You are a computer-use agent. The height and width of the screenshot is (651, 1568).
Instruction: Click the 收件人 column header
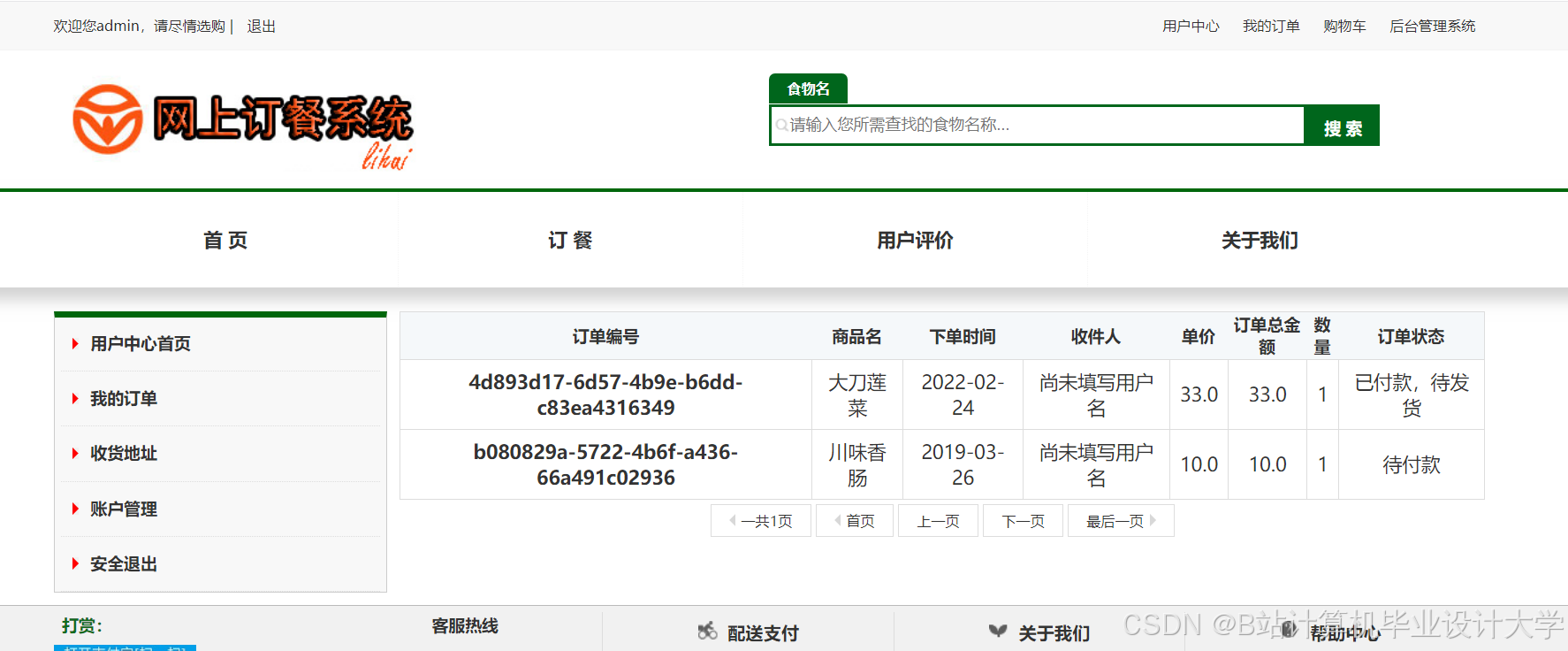(x=1096, y=336)
